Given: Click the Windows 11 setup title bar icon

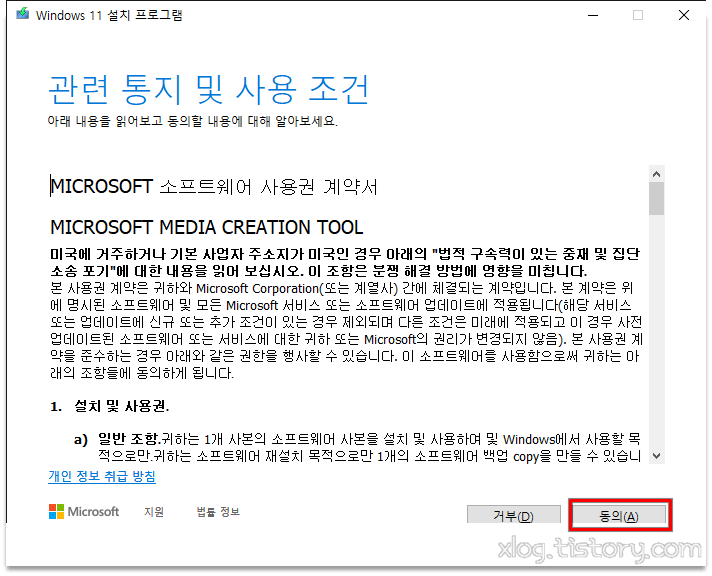Looking at the screenshot, I should tap(23, 15).
